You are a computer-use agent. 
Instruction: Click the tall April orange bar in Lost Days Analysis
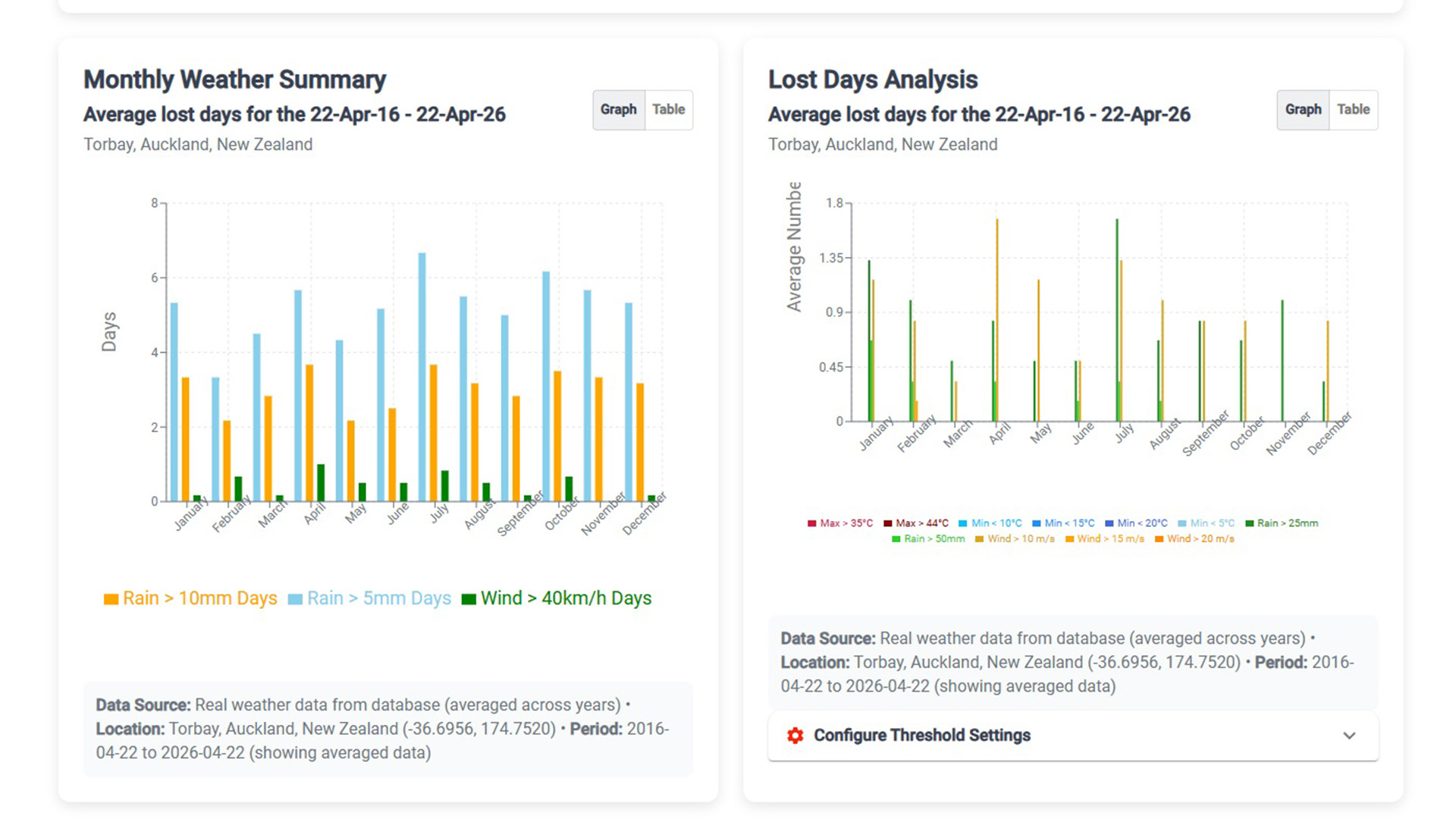997,320
